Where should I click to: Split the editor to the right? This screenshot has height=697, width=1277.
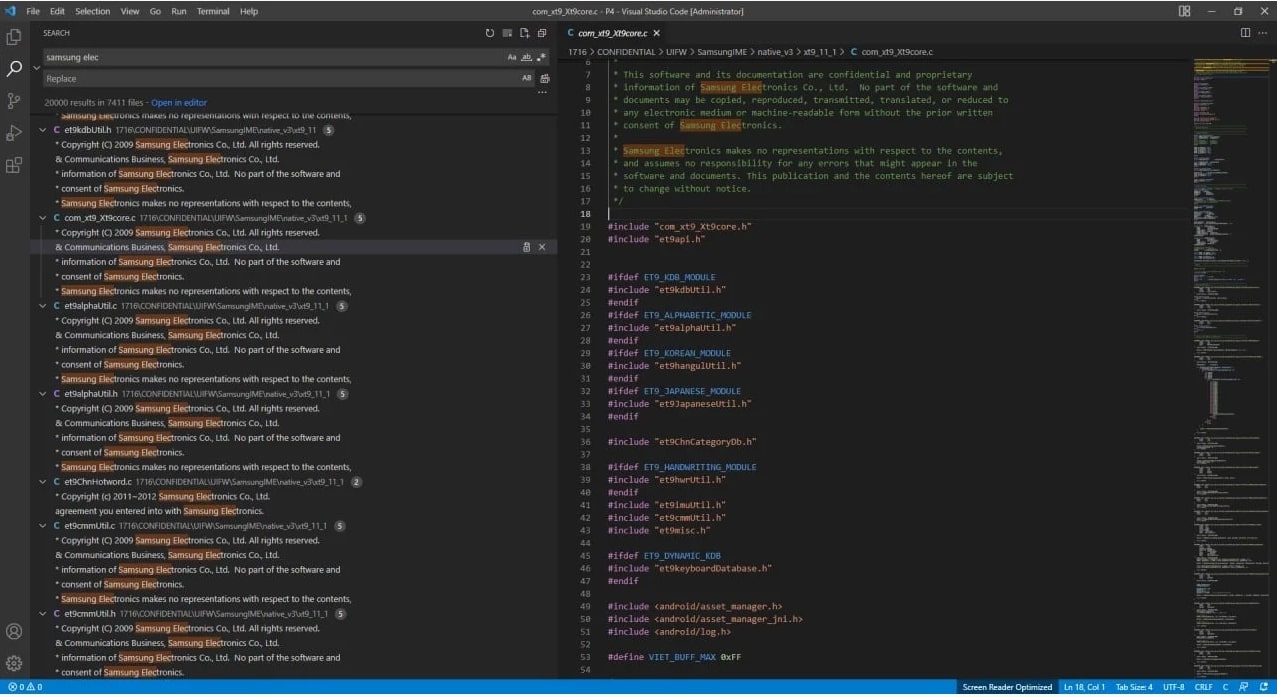tap(1245, 33)
